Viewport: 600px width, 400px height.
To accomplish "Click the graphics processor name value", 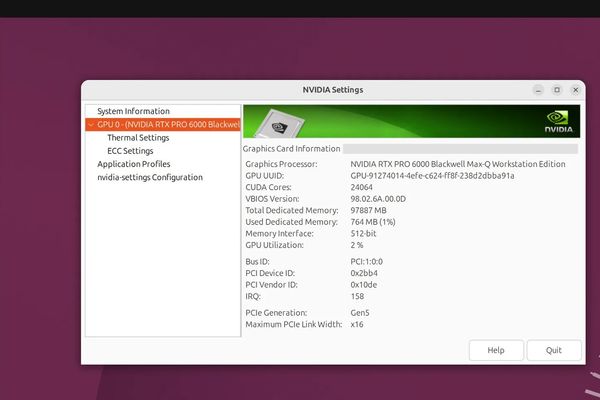I will pyautogui.click(x=458, y=164).
